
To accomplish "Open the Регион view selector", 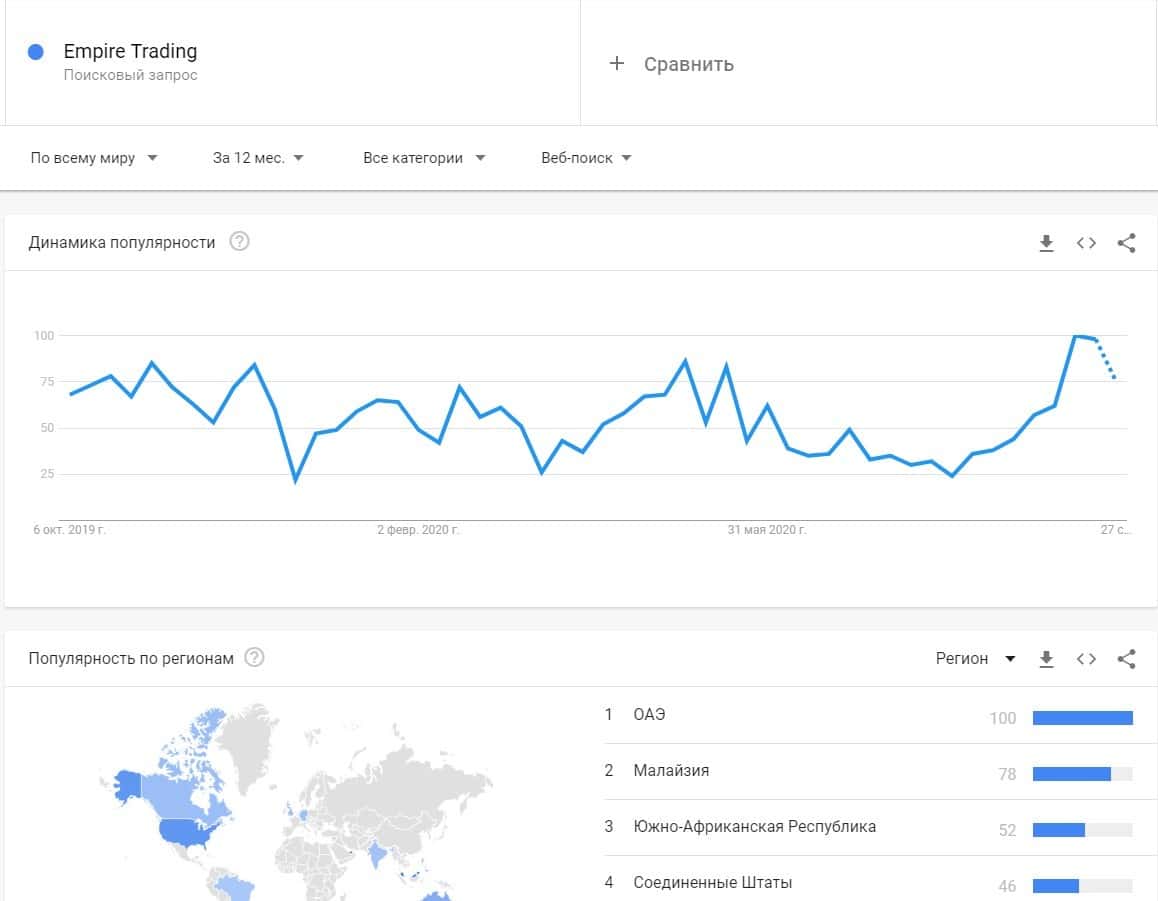I will [x=975, y=658].
